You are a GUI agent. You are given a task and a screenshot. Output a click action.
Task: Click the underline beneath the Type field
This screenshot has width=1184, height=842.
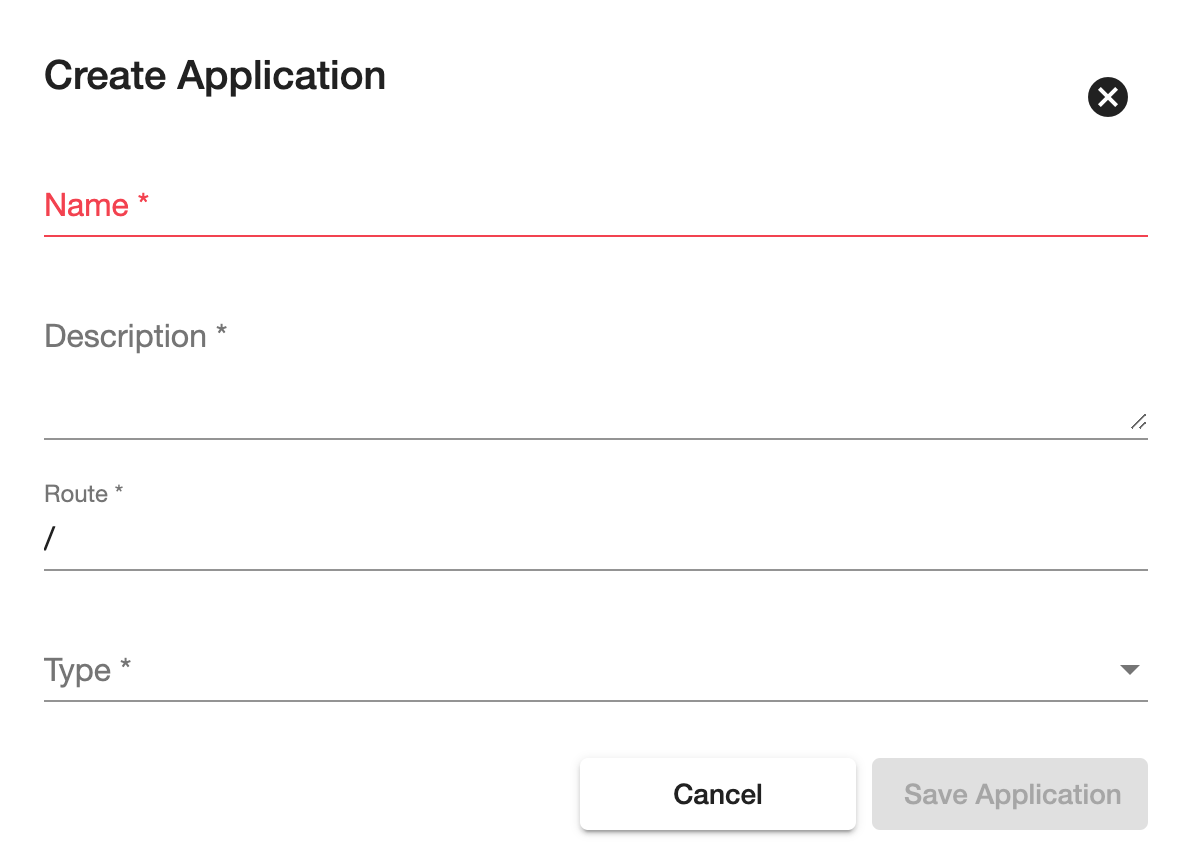pyautogui.click(x=595, y=700)
